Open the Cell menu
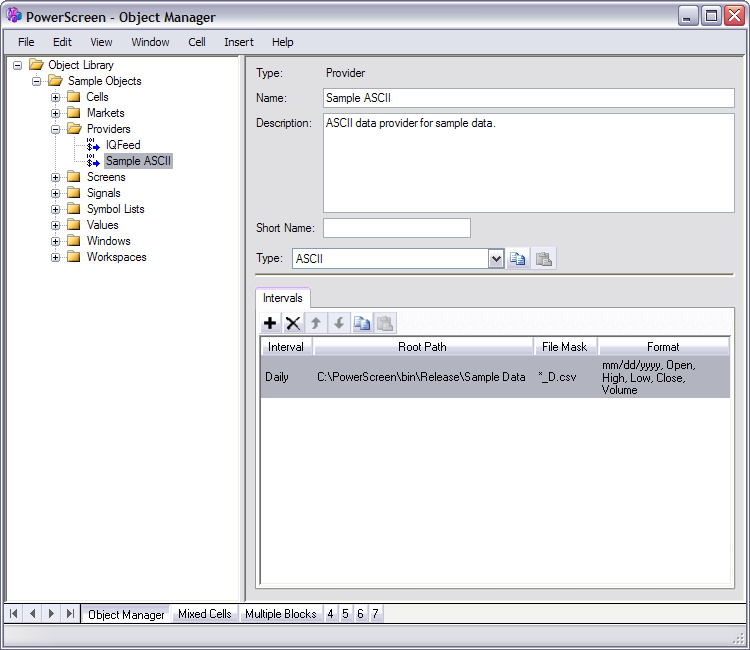The height and width of the screenshot is (650, 750). pos(197,42)
